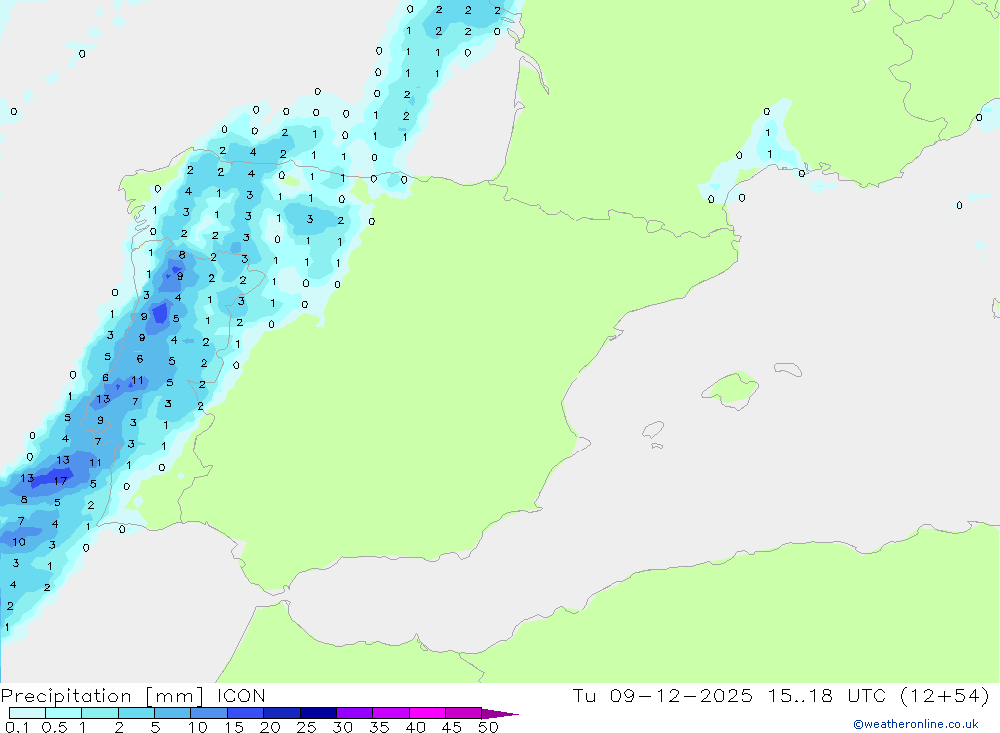Click the legend tick label '0.1'
Image resolution: width=1000 pixels, height=733 pixels.
click(17, 727)
